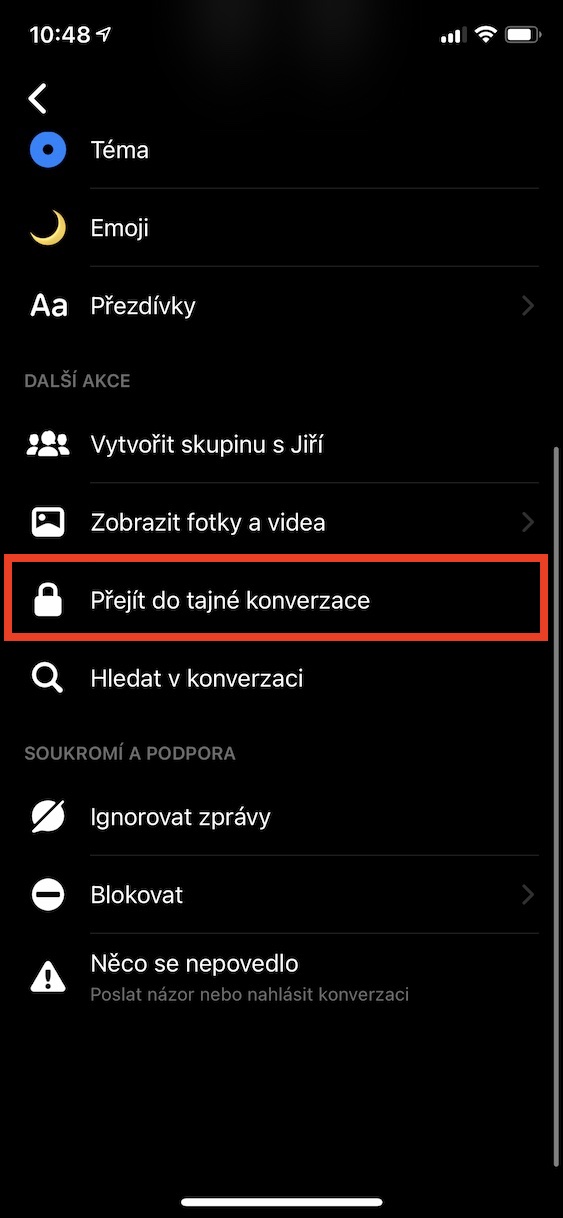Viewport: 563px width, 1218px height.
Task: Tap the moon Emoji icon
Action: coord(47,228)
